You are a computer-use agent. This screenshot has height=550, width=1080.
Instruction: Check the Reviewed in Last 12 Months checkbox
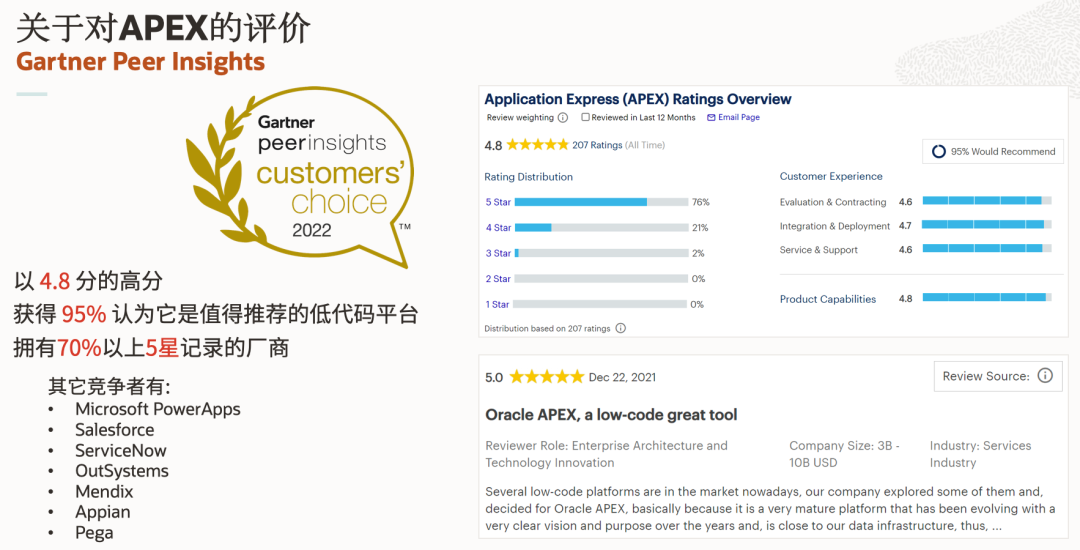(585, 118)
